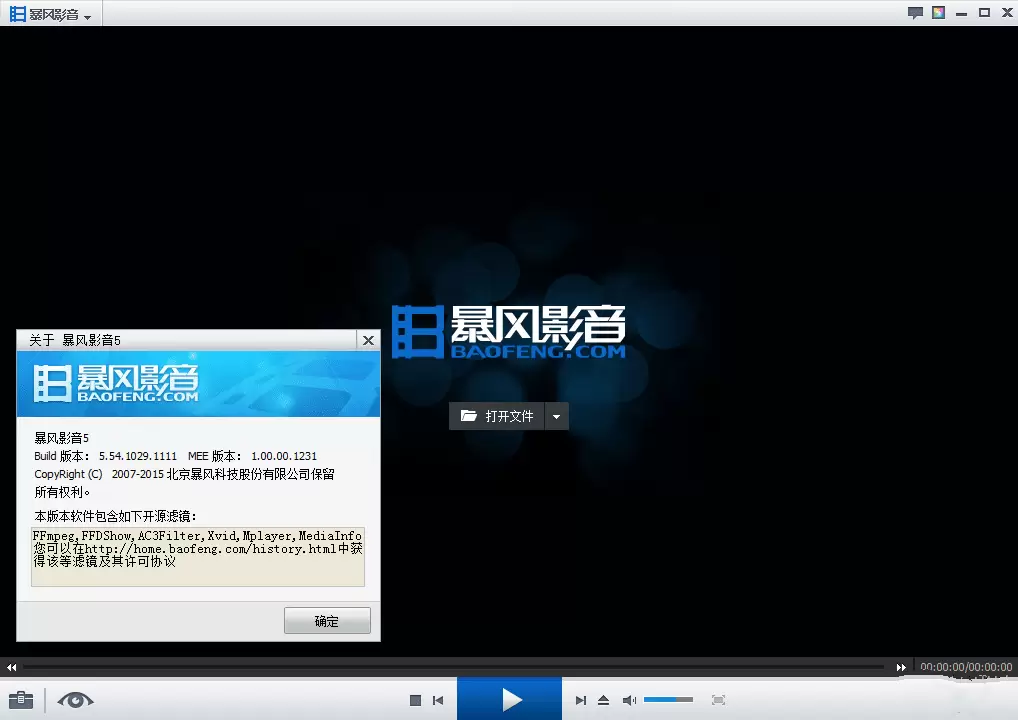1018x720 pixels.
Task: Open the feedback chat bubble icon
Action: tap(915, 13)
